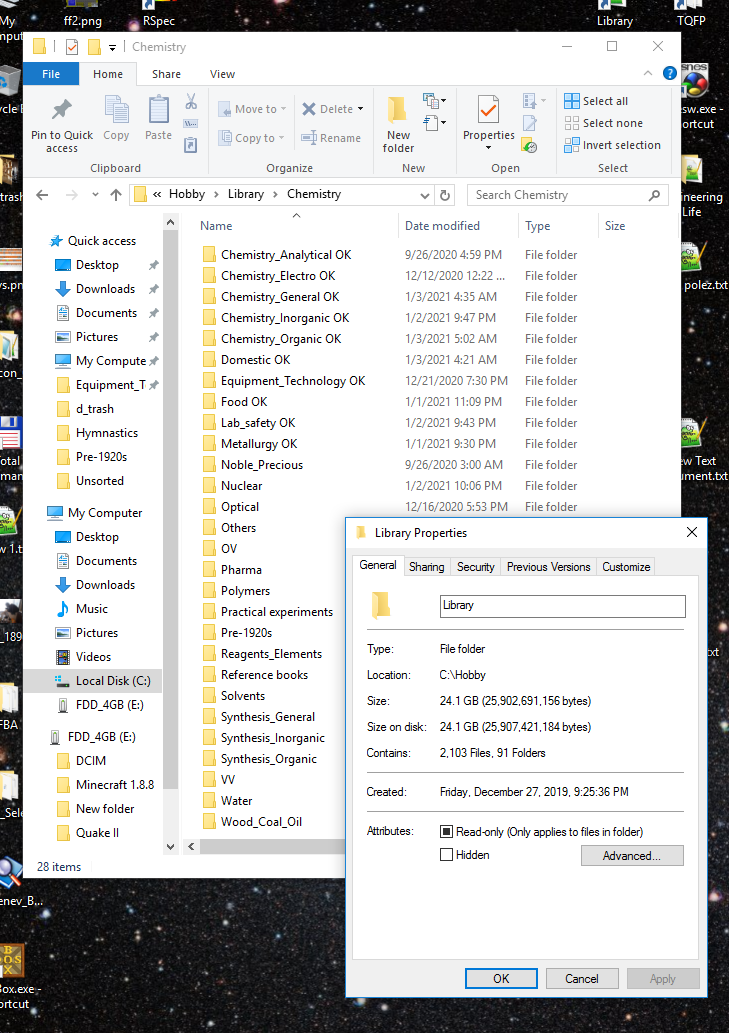Open the View ribbon tab
Viewport: 729px width, 1033px height.
222,74
